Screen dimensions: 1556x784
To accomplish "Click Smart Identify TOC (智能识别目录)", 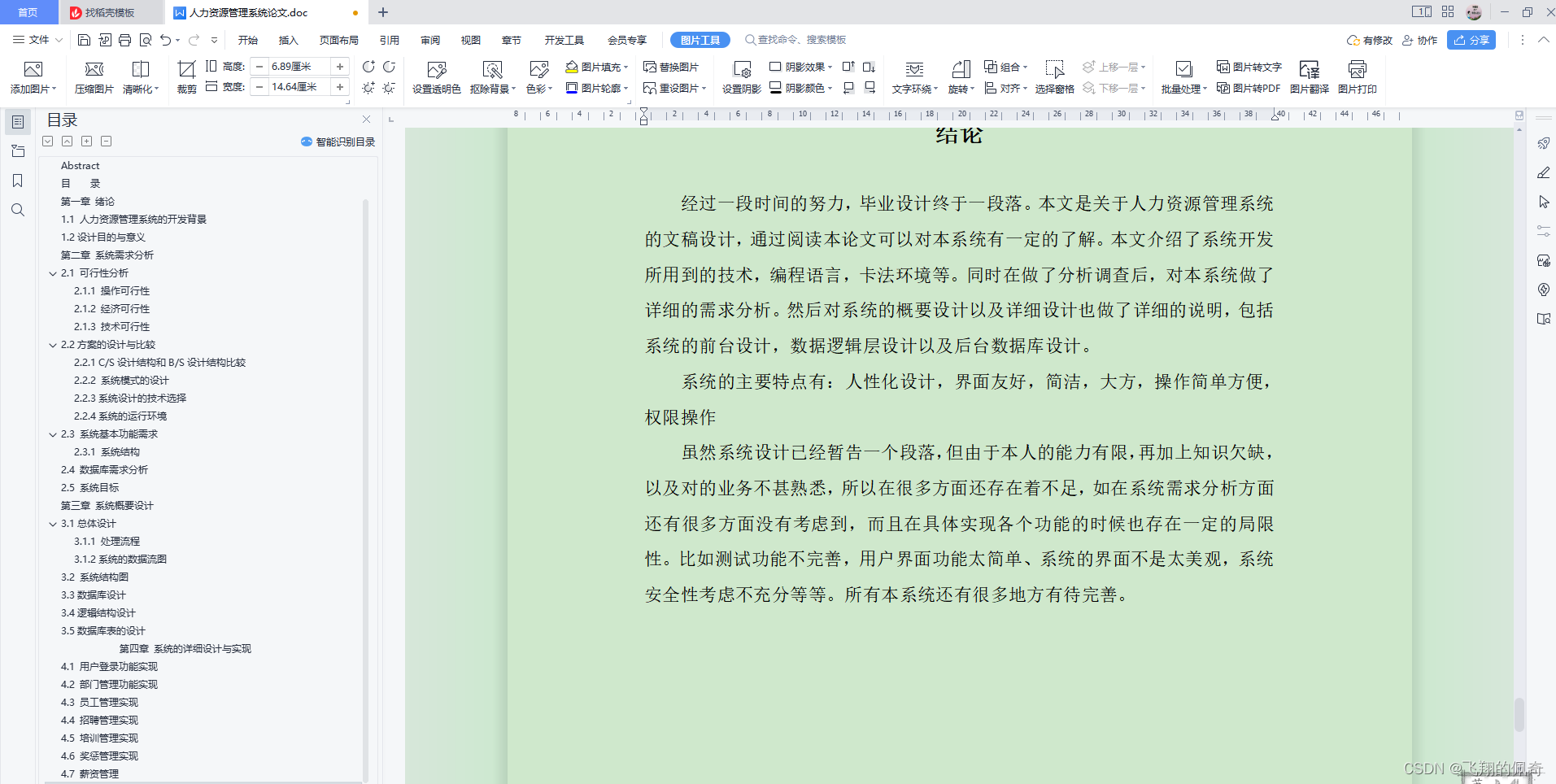I will pos(338,142).
